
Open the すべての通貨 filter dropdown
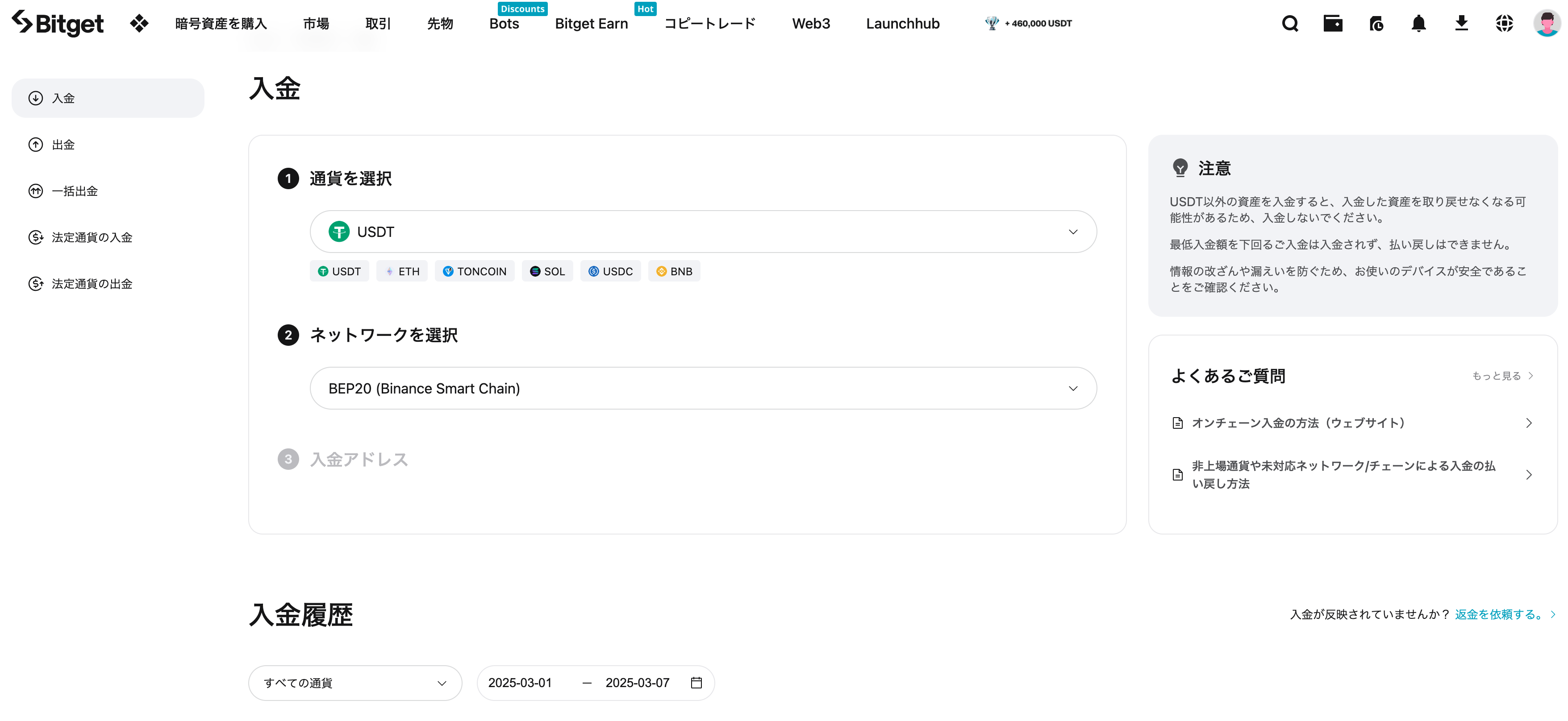point(355,683)
